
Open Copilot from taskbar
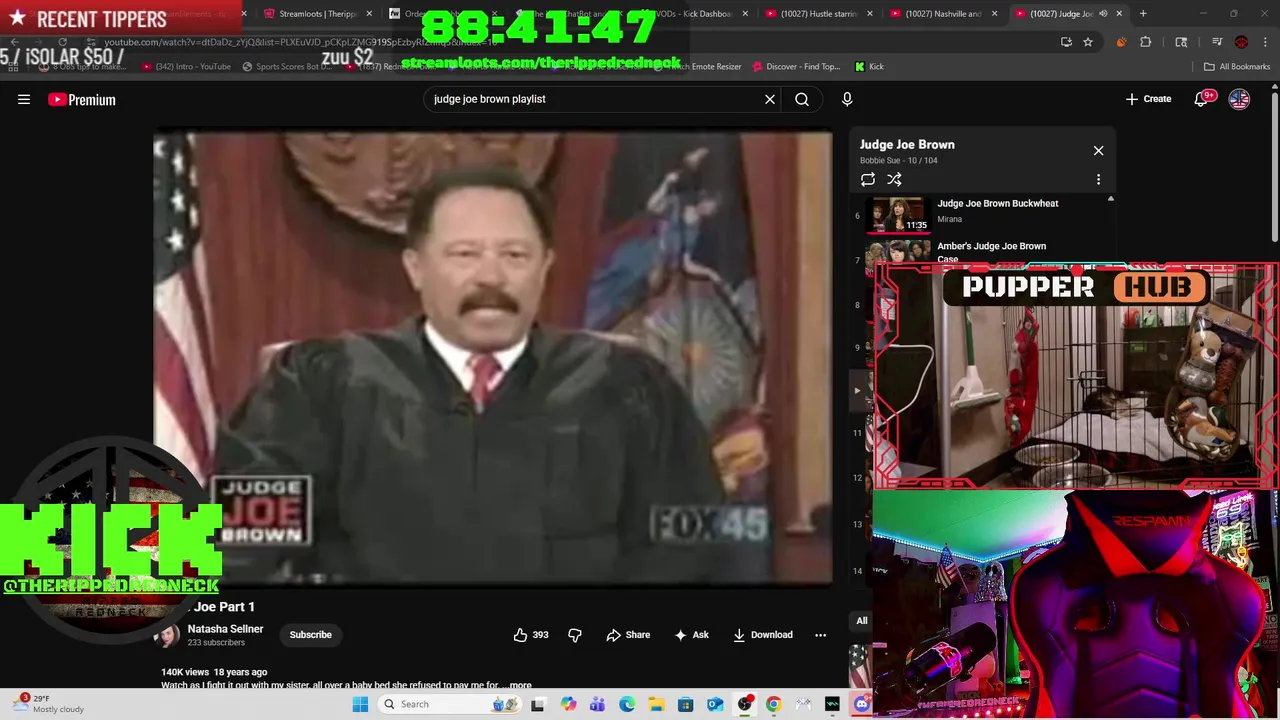pyautogui.click(x=568, y=704)
